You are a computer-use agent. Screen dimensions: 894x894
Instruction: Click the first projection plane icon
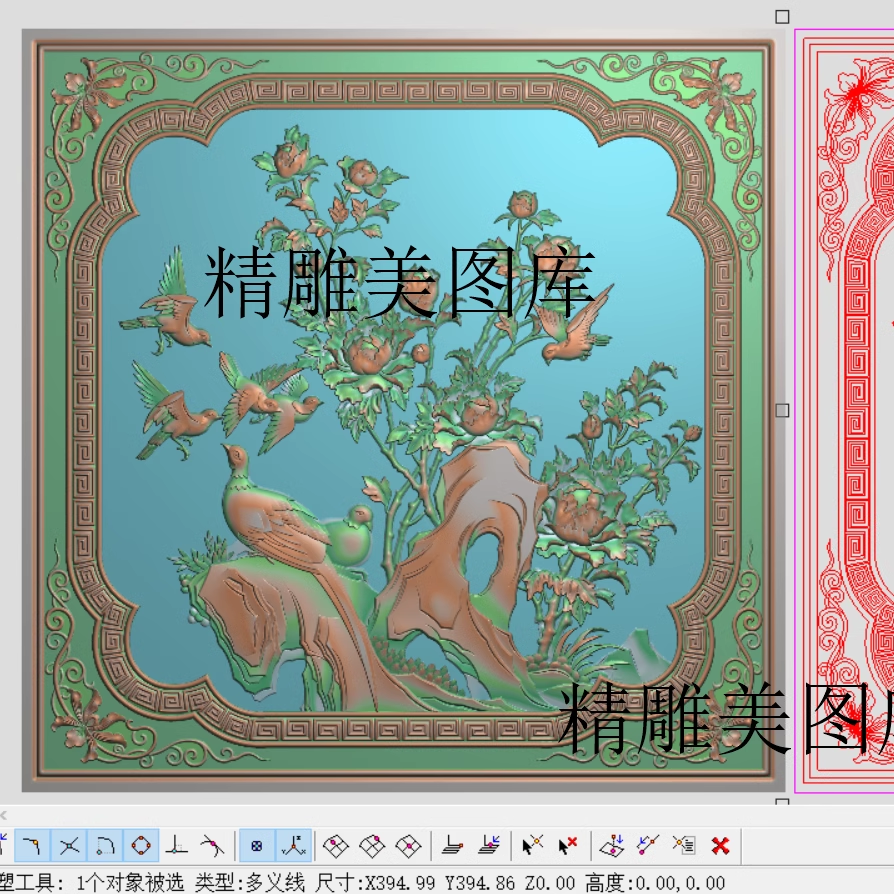pos(453,845)
